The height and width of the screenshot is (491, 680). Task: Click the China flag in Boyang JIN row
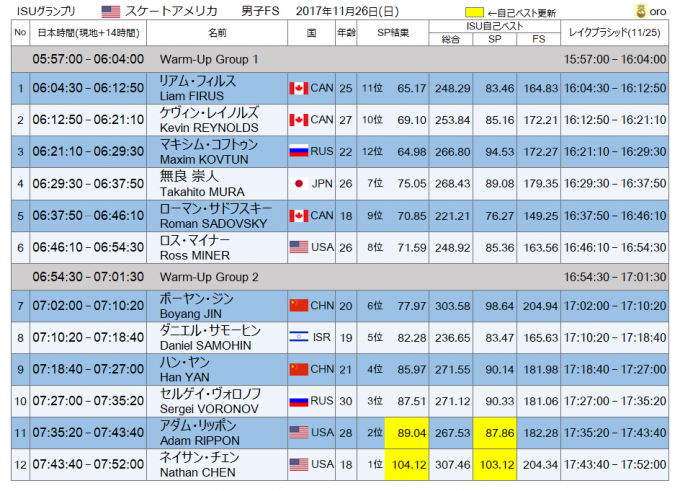297,305
